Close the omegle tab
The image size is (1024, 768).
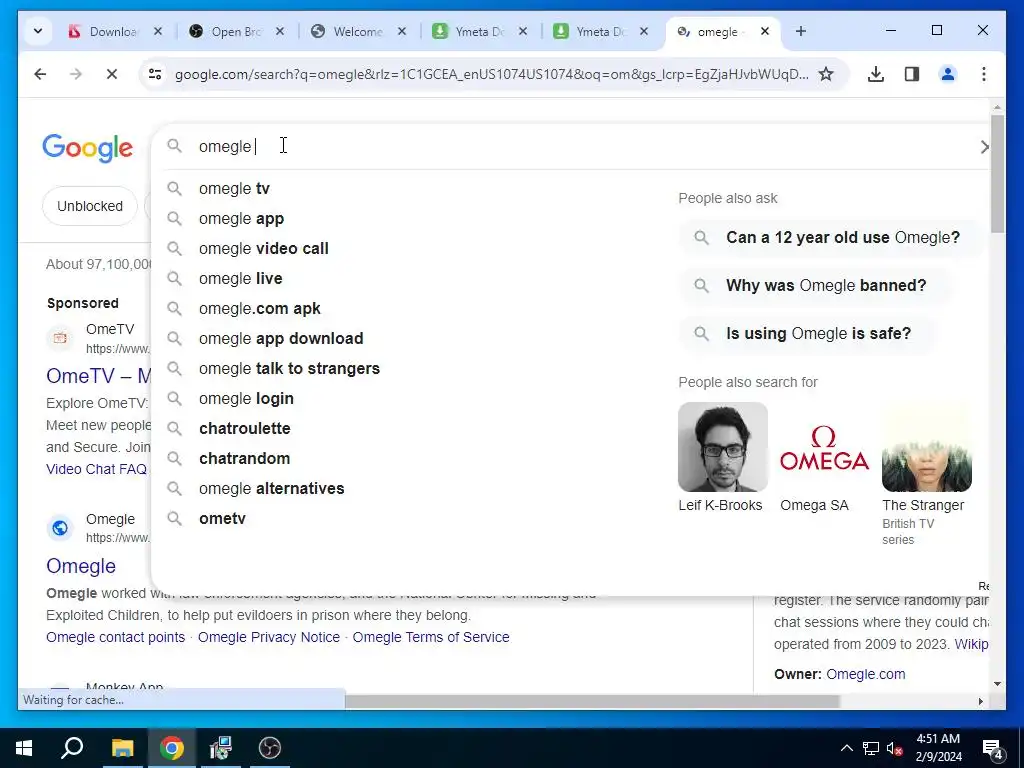pyautogui.click(x=765, y=31)
